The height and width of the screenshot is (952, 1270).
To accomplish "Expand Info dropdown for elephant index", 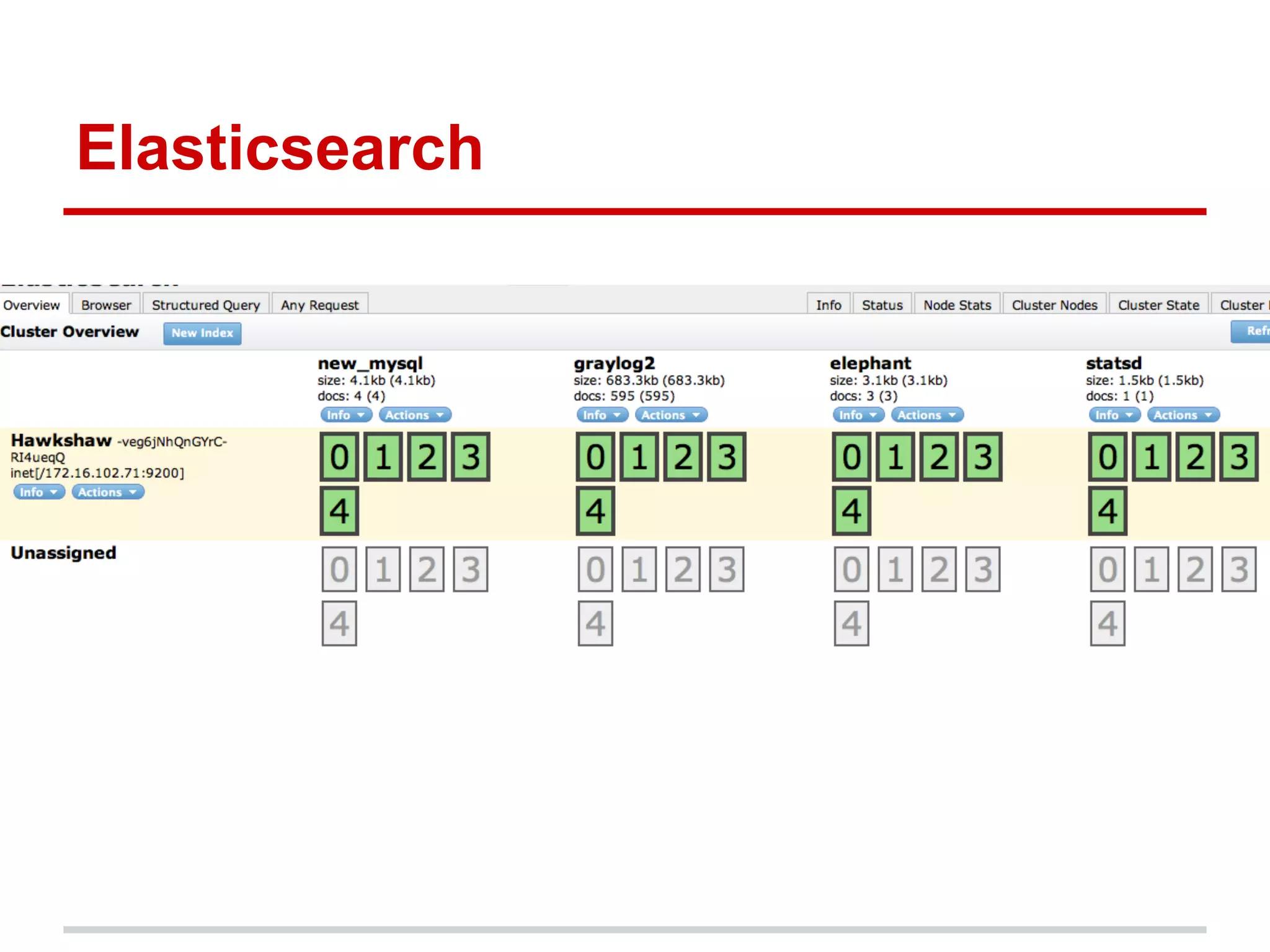I will pos(858,415).
